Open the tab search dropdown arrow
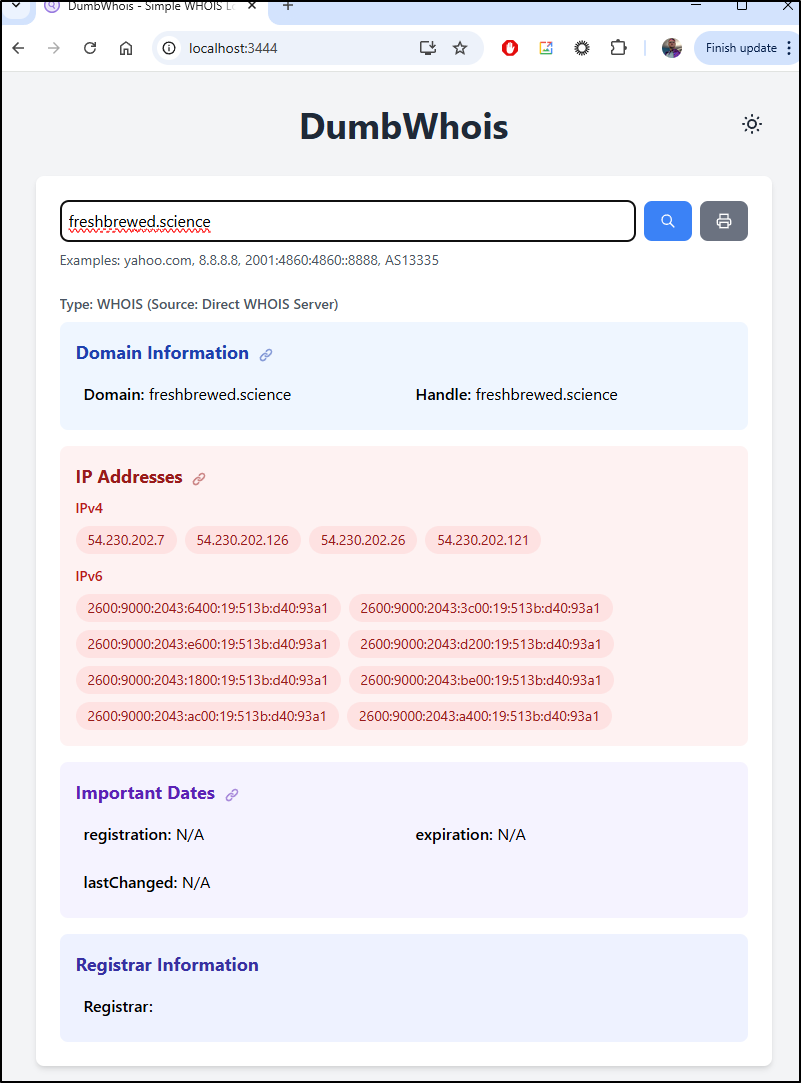 15,6
